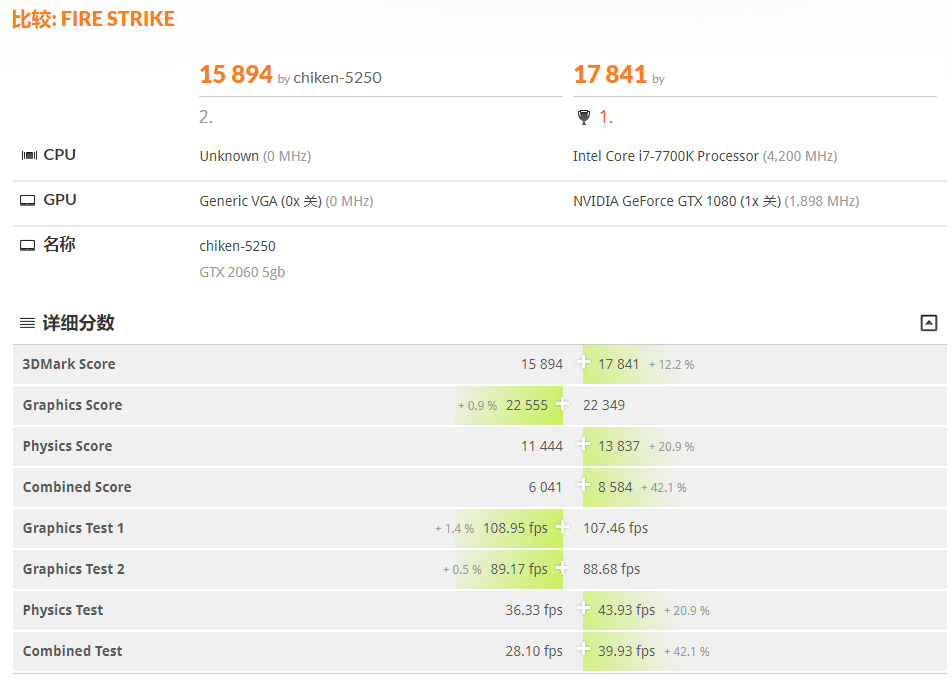This screenshot has width=952, height=687.
Task: Click the Physics Score row label
Action: click(x=67, y=446)
